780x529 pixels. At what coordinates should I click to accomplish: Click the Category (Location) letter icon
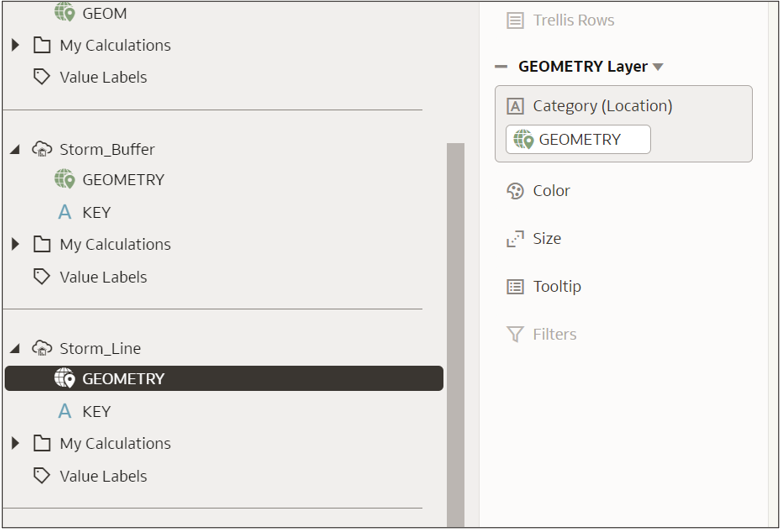[x=515, y=106]
